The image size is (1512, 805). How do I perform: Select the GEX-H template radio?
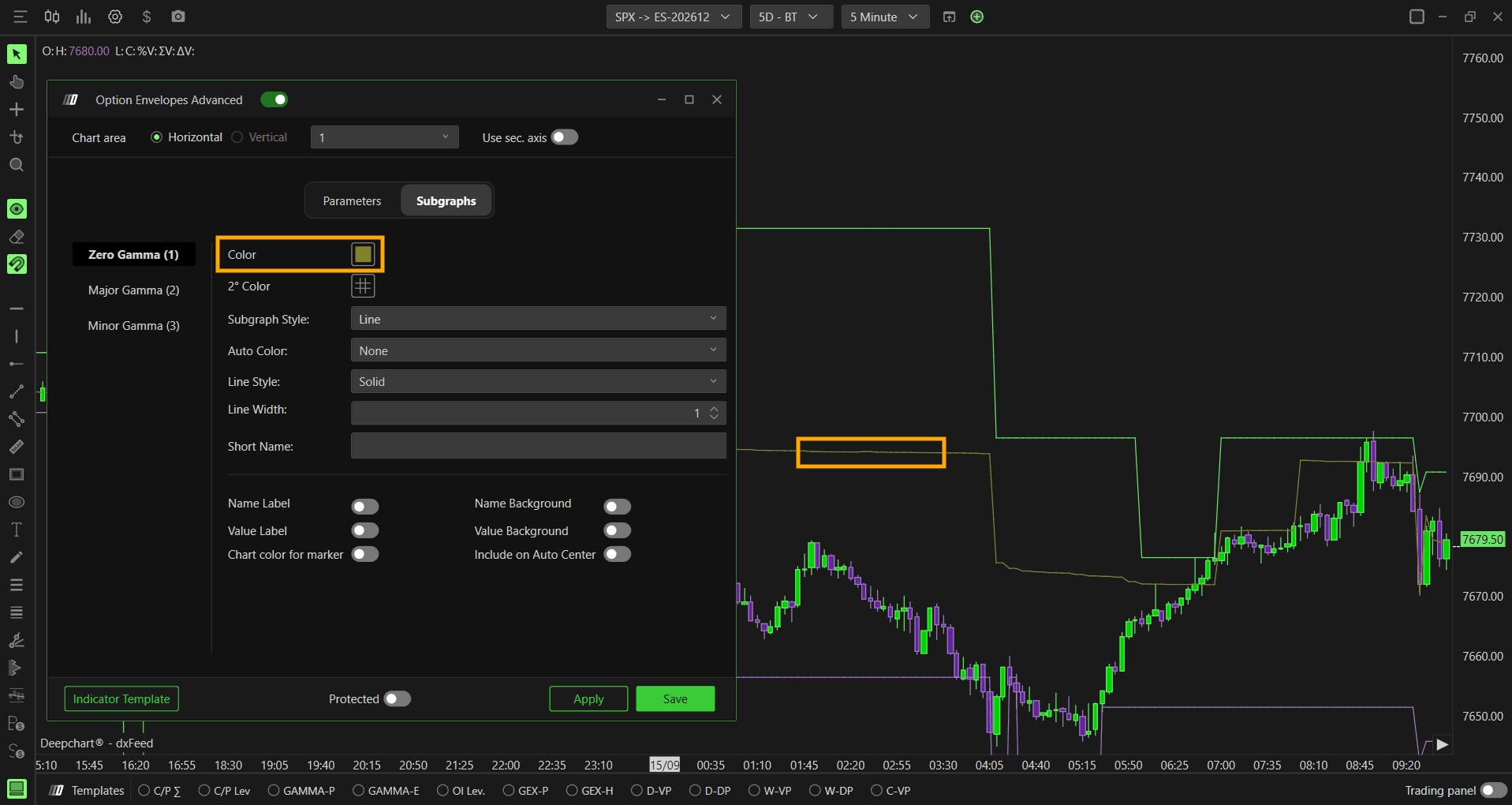[x=572, y=790]
